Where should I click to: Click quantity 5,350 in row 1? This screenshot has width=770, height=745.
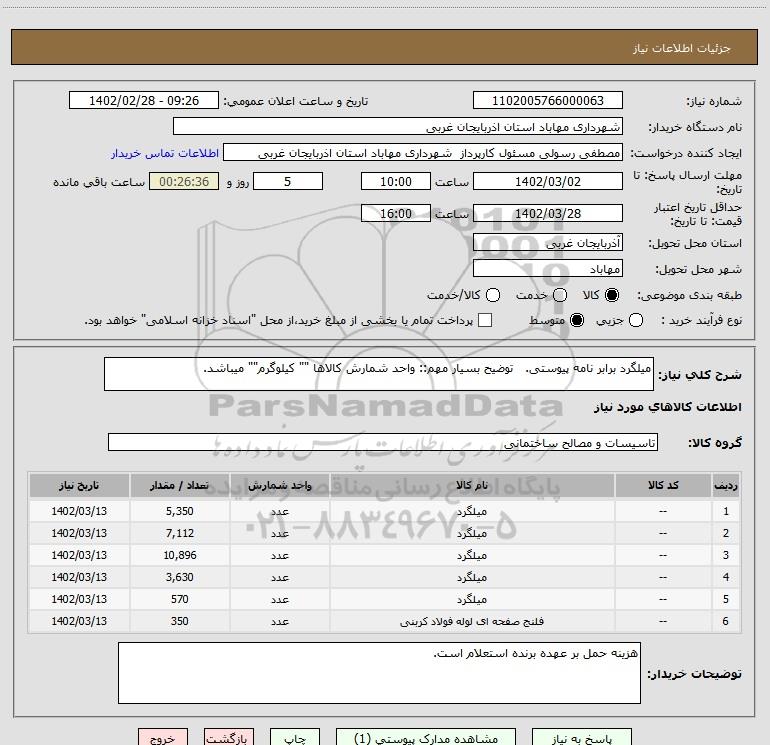pyautogui.click(x=179, y=511)
